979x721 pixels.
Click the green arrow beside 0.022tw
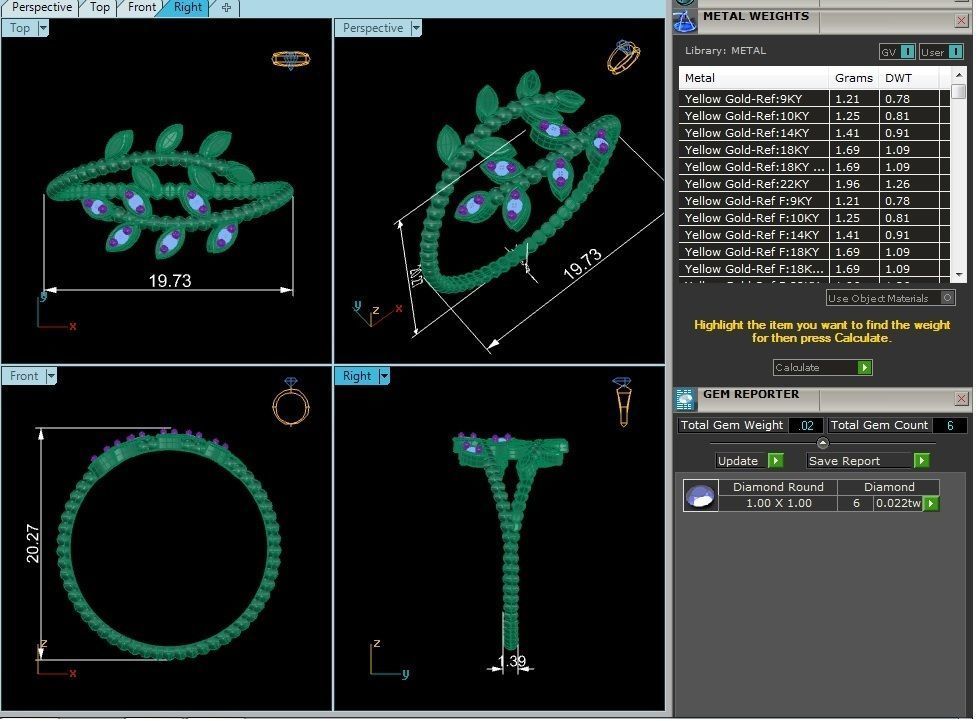click(930, 503)
